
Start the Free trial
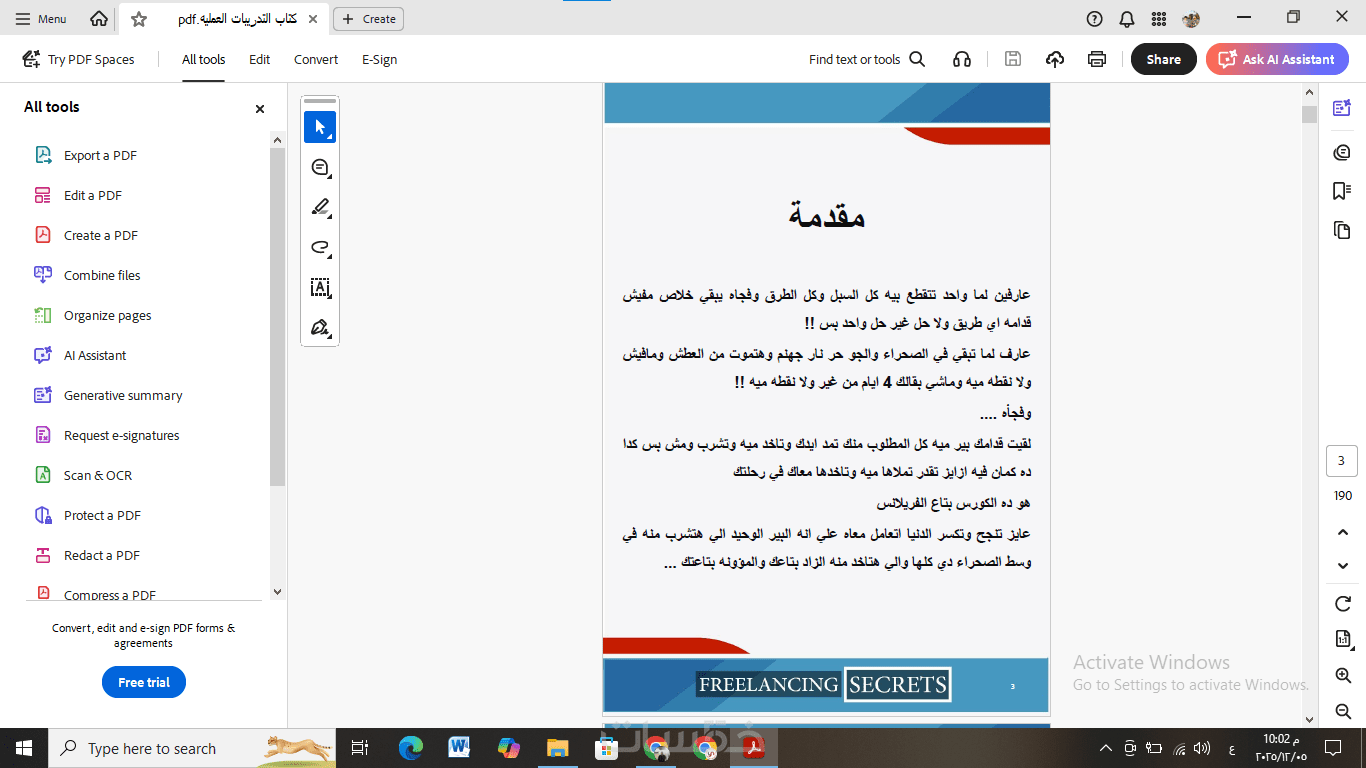[x=144, y=682]
